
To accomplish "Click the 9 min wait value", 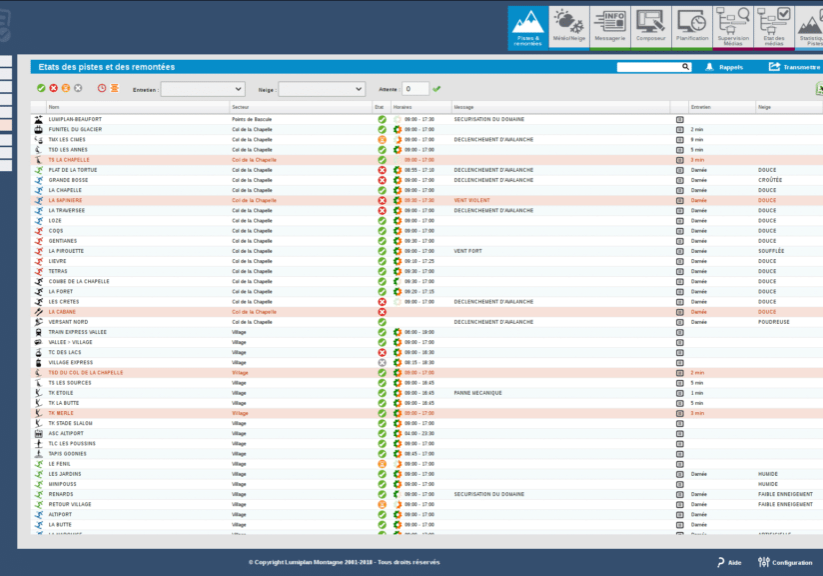I will [697, 140].
